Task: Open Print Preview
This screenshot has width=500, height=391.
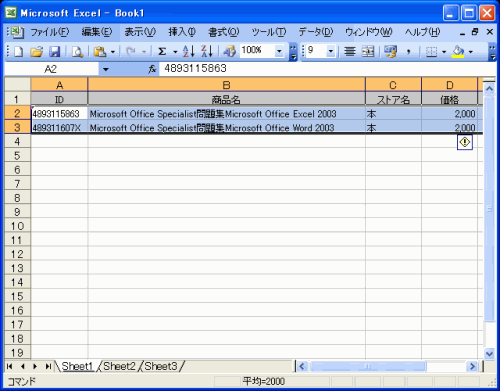Action: point(77,52)
